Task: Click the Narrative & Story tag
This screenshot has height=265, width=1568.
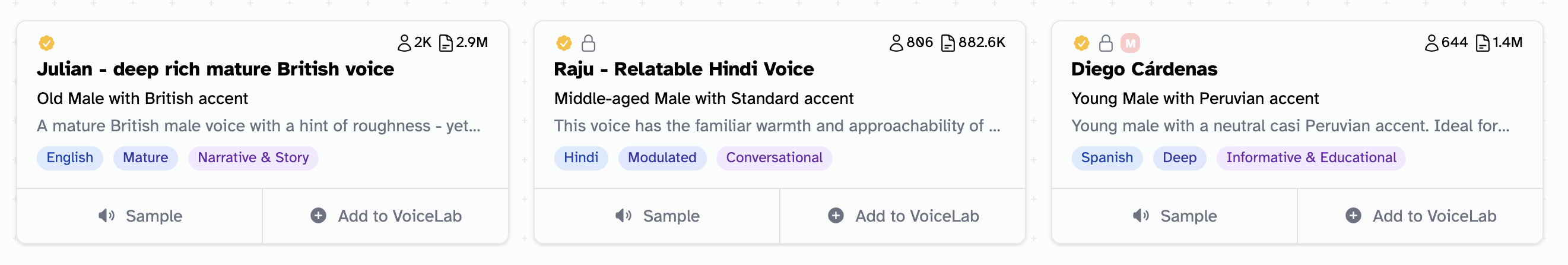Action: pyautogui.click(x=253, y=158)
